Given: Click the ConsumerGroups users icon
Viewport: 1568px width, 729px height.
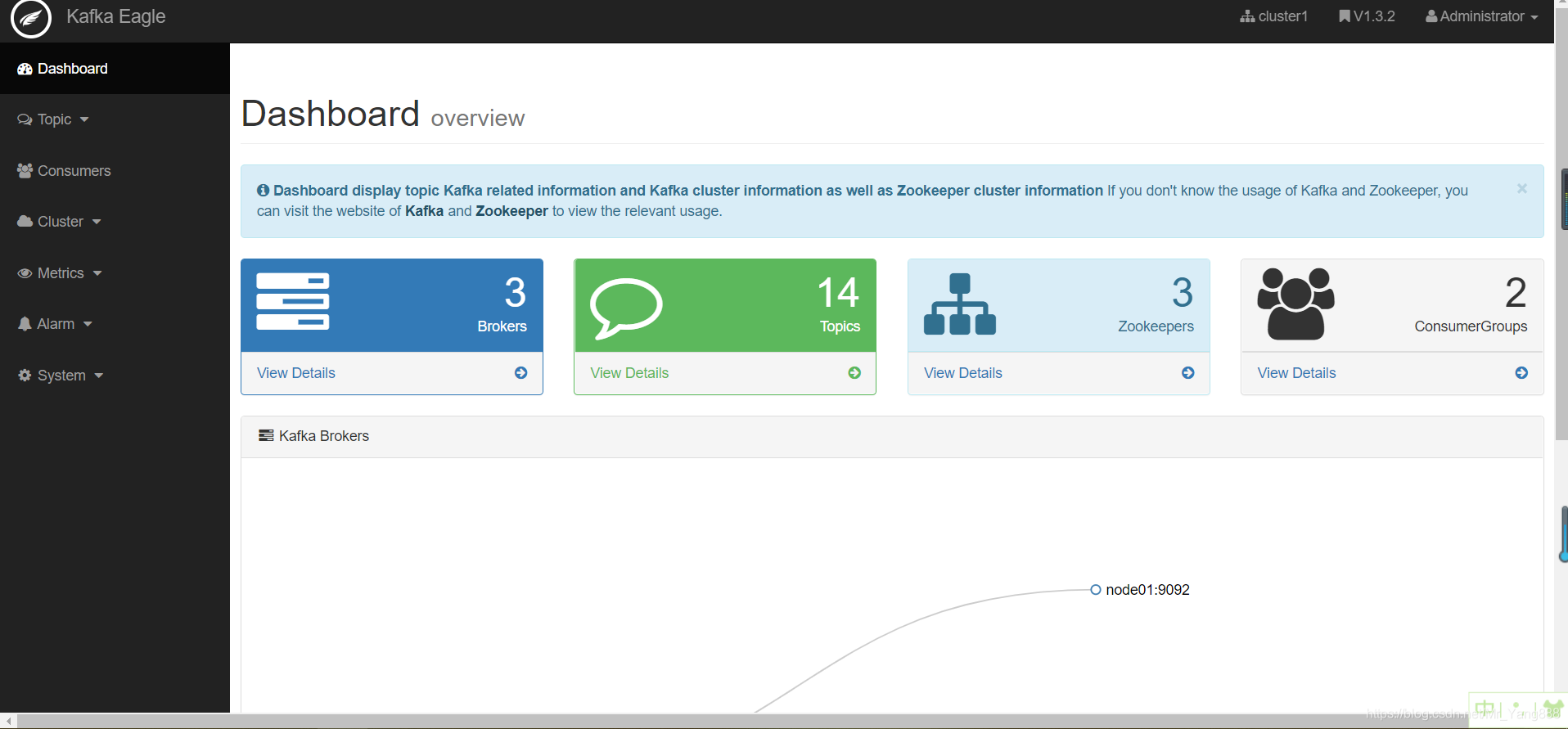Looking at the screenshot, I should click(x=1295, y=304).
